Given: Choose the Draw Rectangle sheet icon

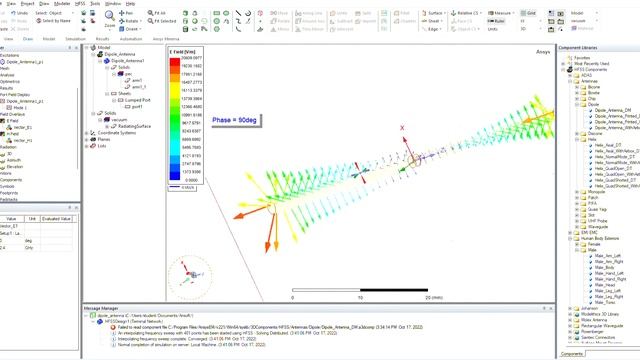Looking at the screenshot, I should 217,13.
